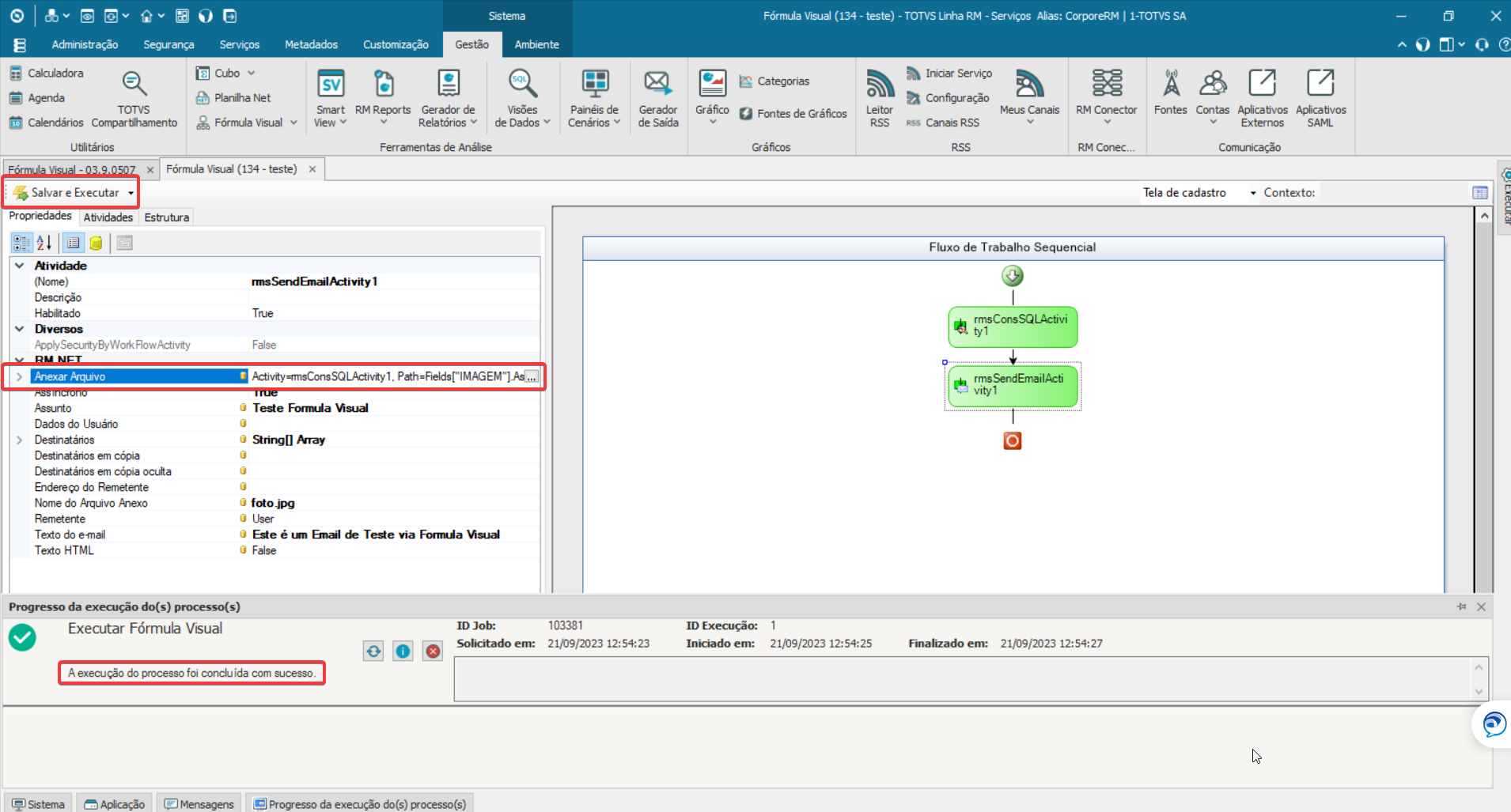Open Agenda from Utilitários
This screenshot has width=1511, height=812.
click(37, 98)
